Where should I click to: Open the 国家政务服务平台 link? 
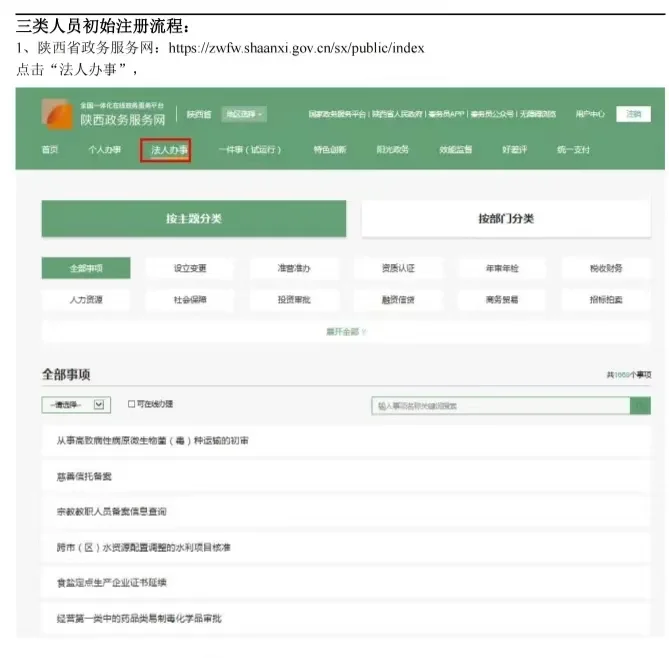(x=337, y=114)
